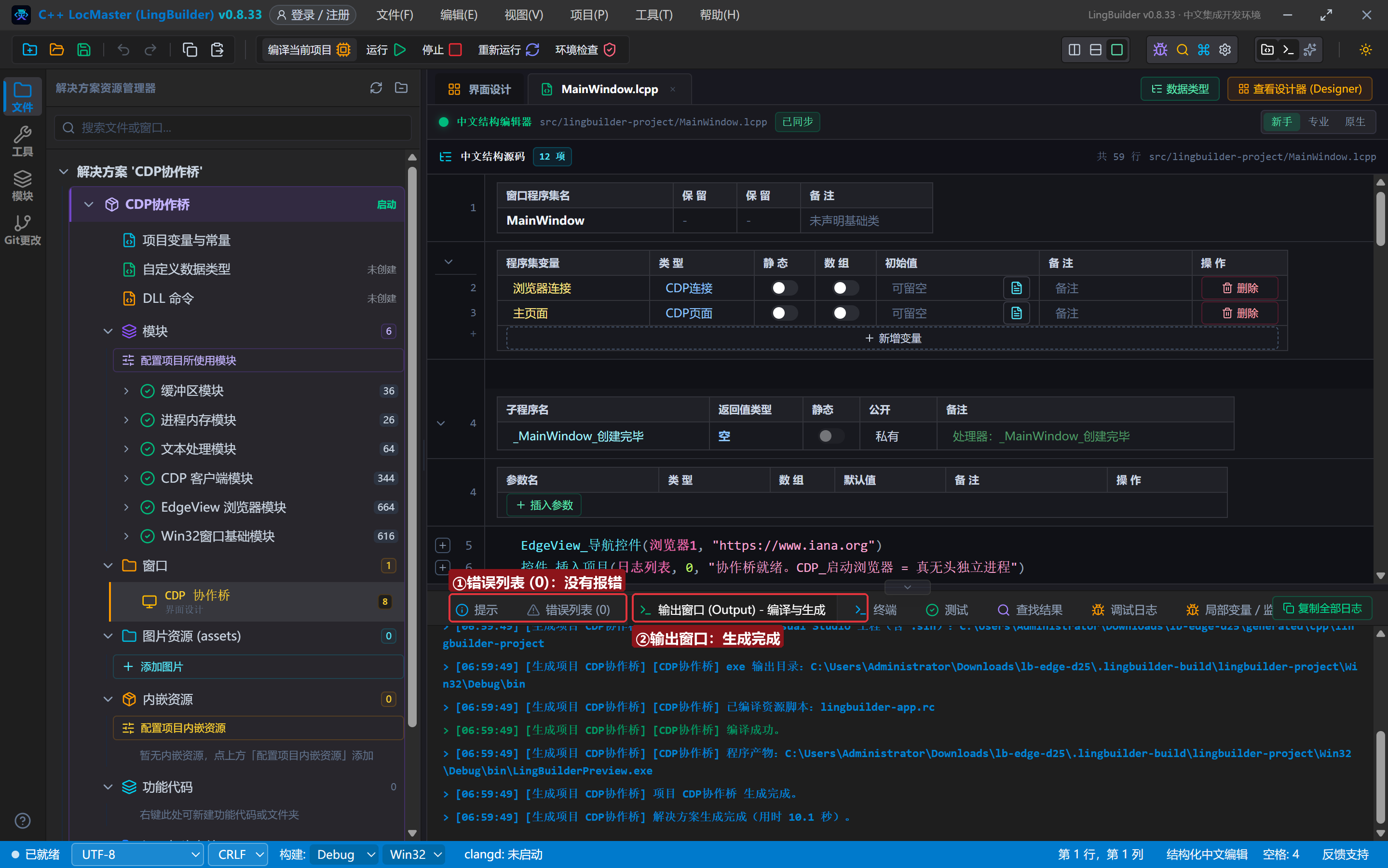Image resolution: width=1388 pixels, height=868 pixels.
Task: Collapse the 窗口 folder node
Action: tap(108, 566)
